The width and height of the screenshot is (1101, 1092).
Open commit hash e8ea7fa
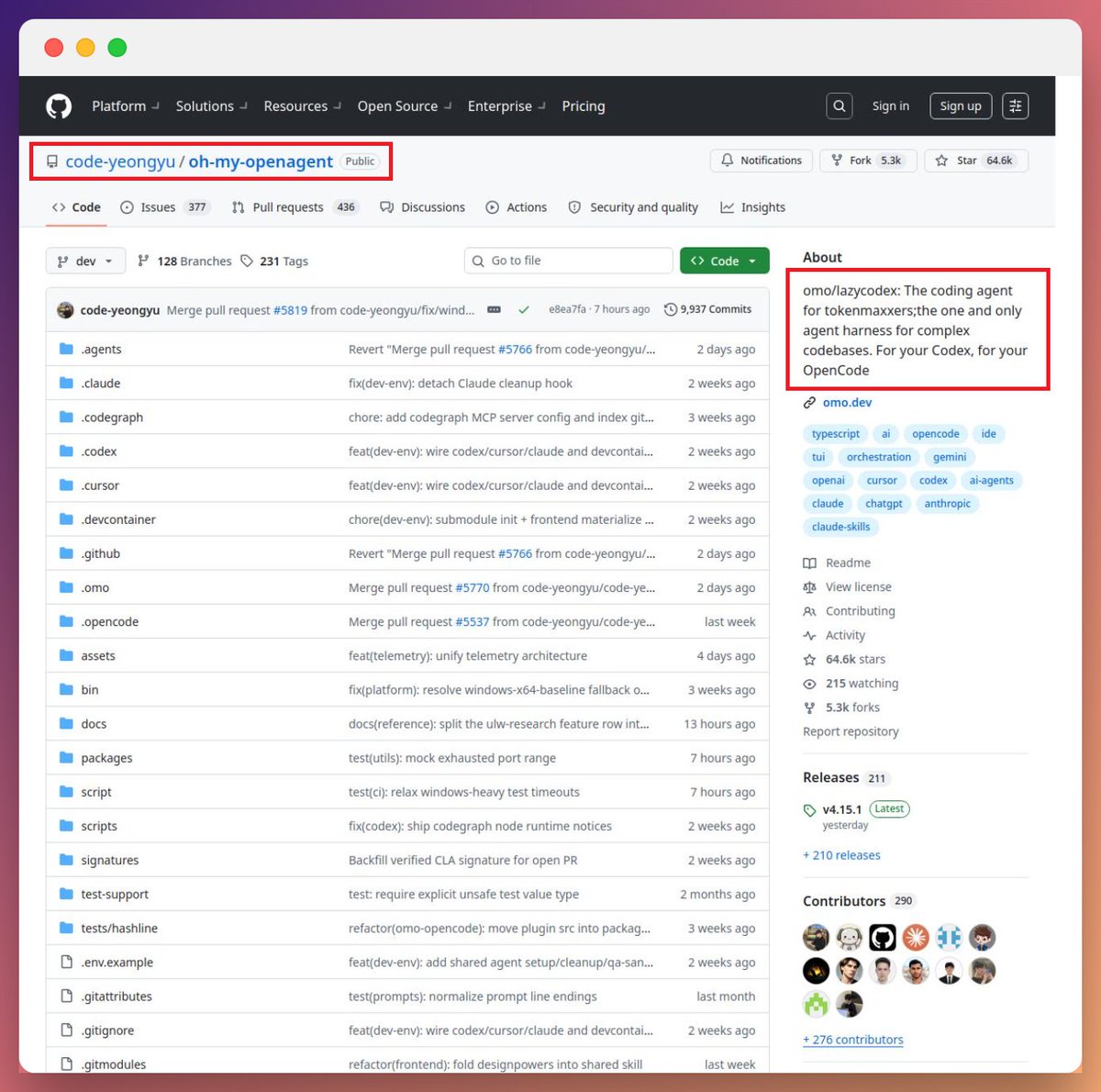pyautogui.click(x=567, y=309)
